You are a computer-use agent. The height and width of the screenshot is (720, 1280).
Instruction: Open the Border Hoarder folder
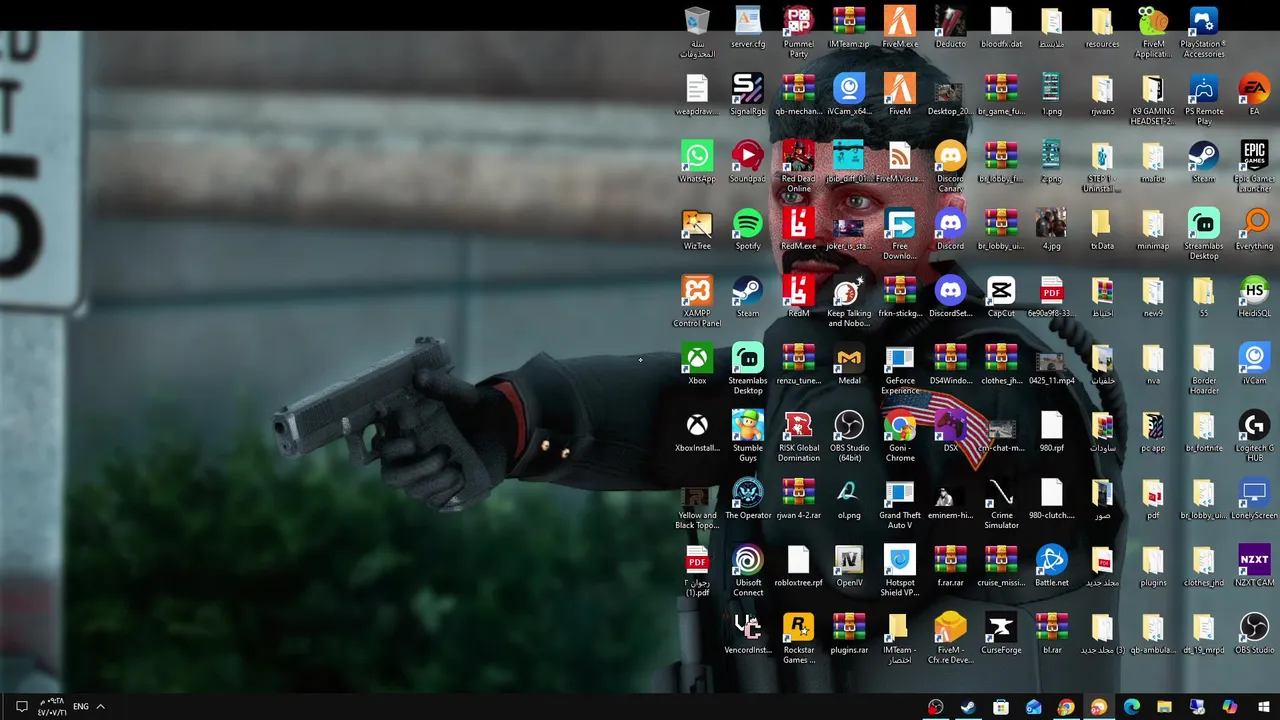(x=1203, y=368)
